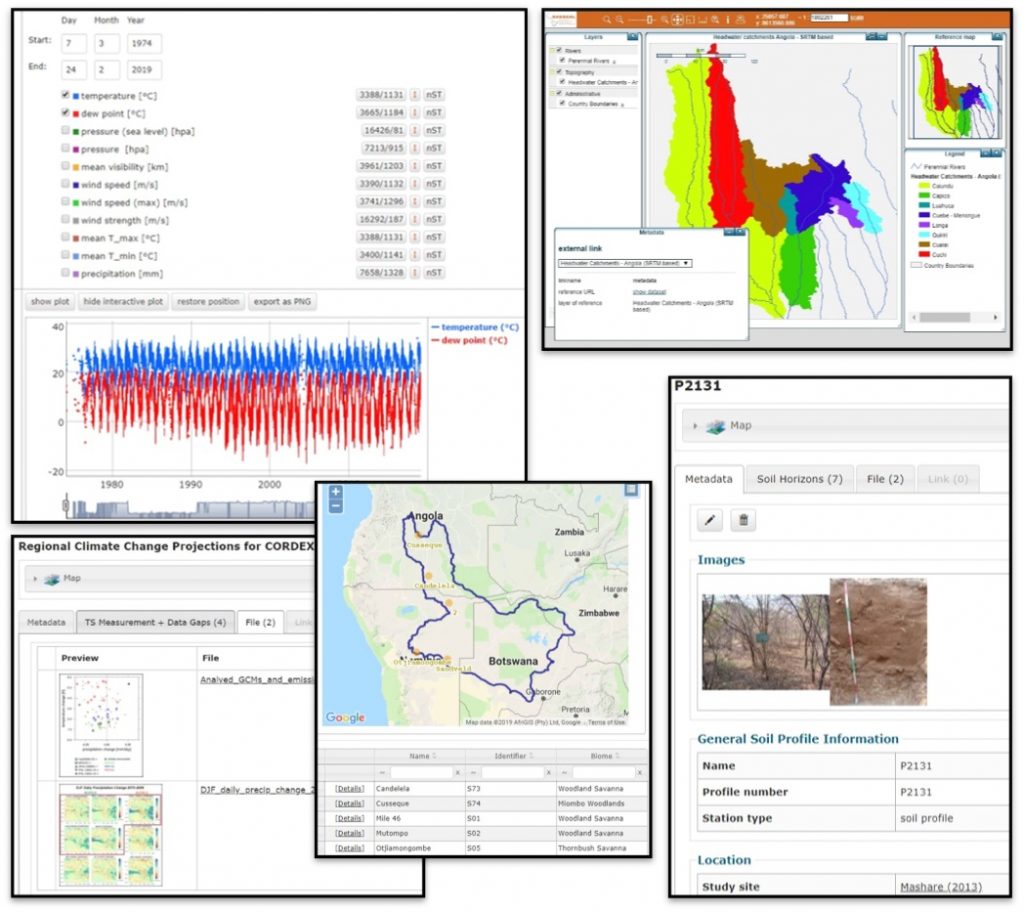Click the trash delete icon for P2131
The width and height of the screenshot is (1024, 912).
click(742, 520)
